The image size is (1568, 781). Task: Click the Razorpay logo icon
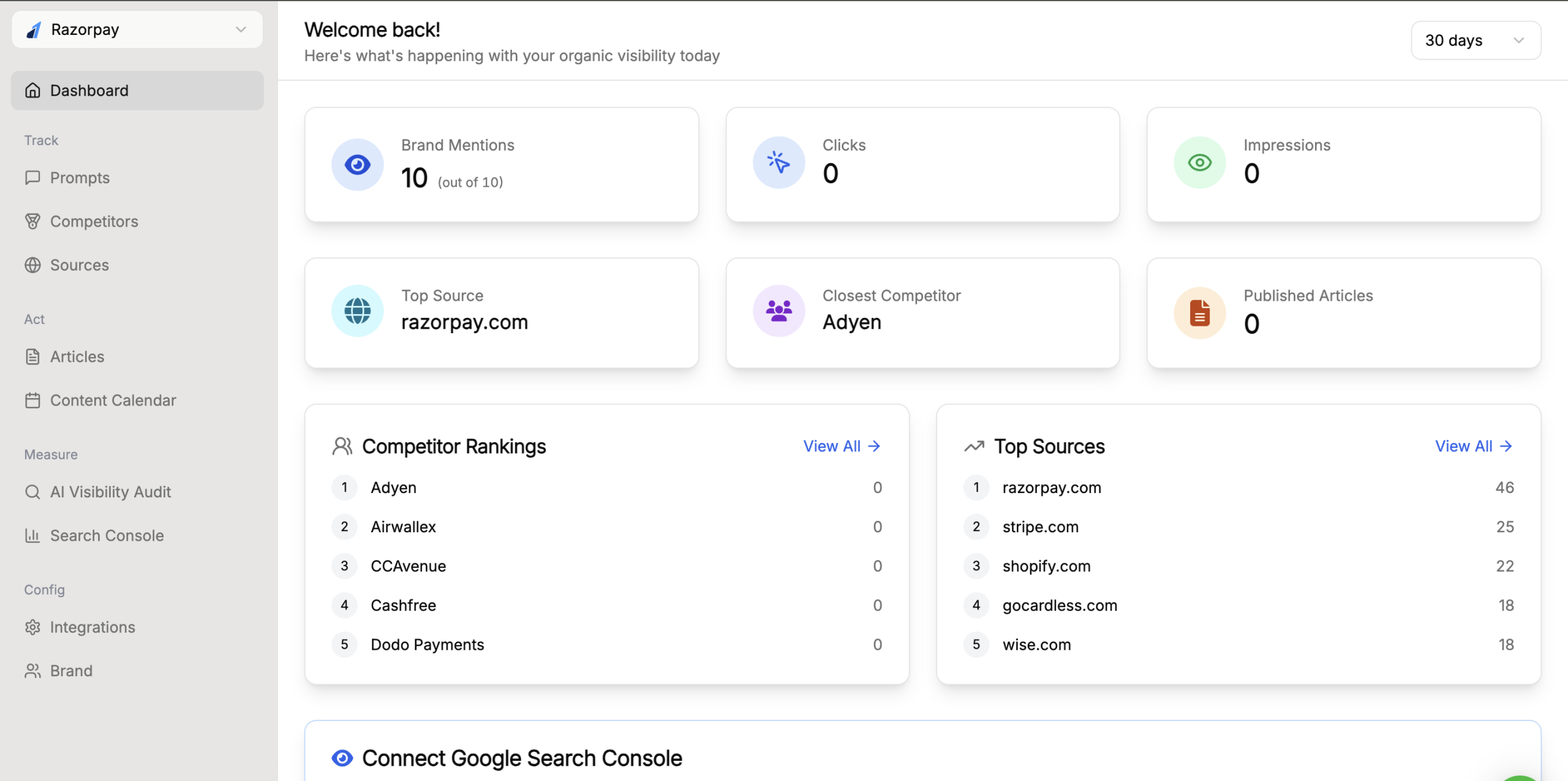coord(34,29)
